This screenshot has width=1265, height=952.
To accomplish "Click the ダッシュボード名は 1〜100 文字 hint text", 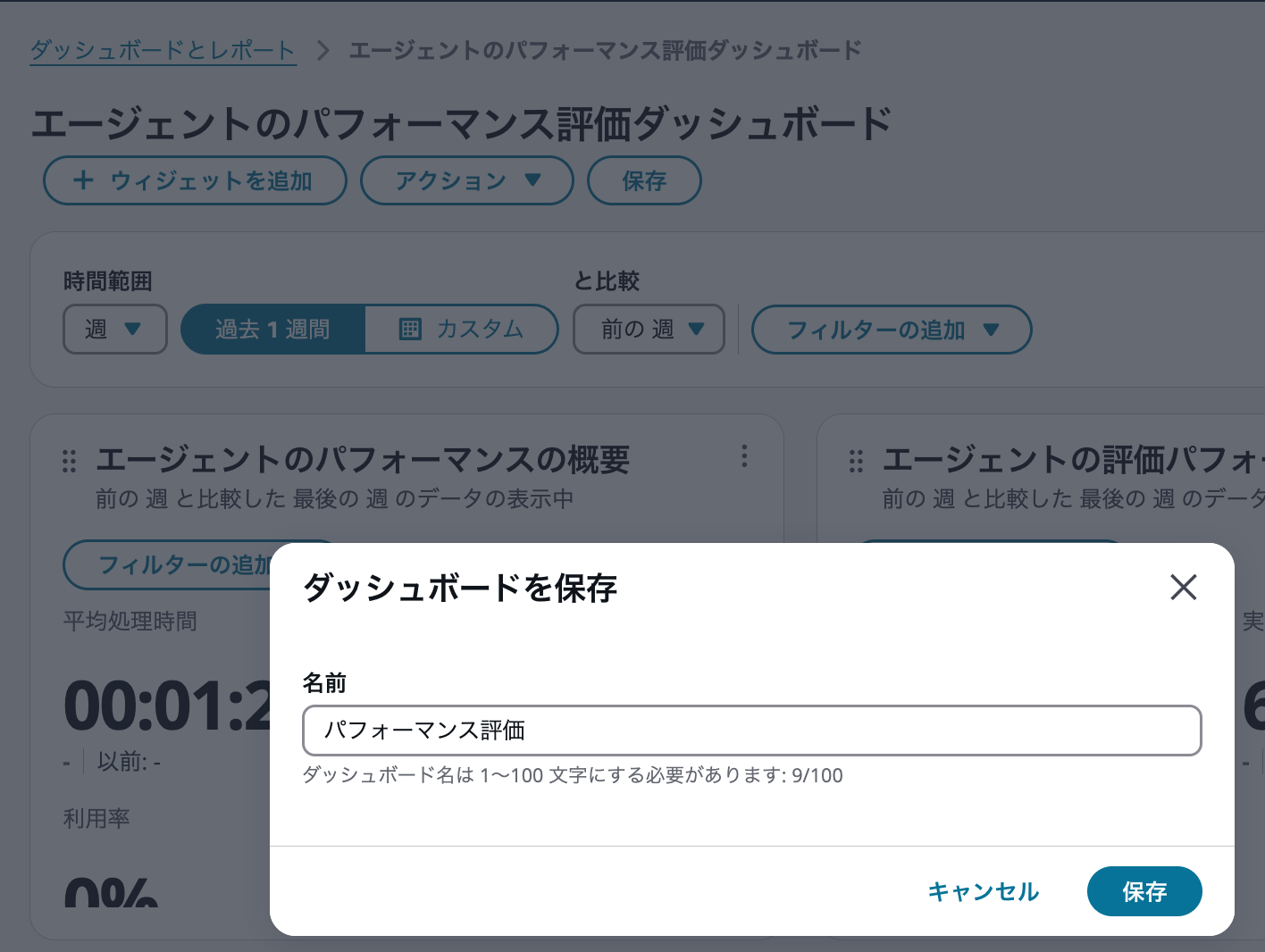I will pyautogui.click(x=573, y=775).
